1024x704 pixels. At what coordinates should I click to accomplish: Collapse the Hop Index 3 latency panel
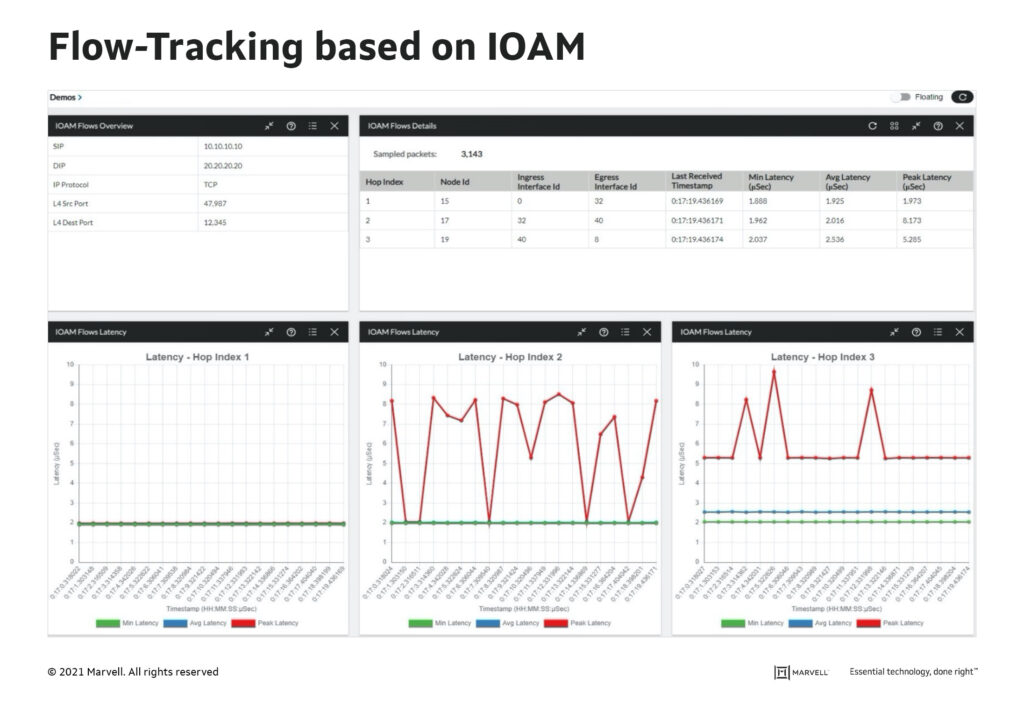[895, 332]
